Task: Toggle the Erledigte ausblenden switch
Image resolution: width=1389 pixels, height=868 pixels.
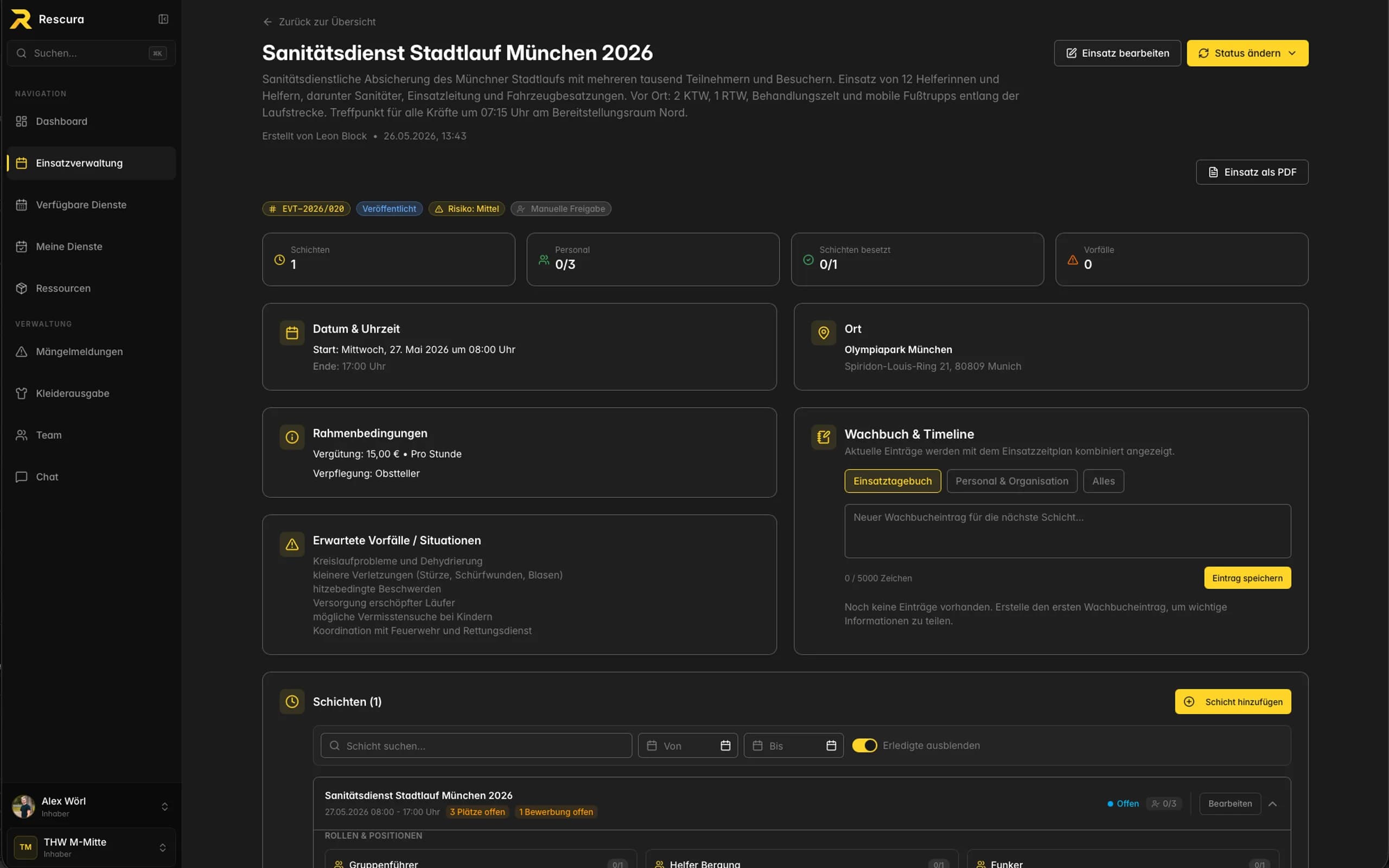Action: 864,745
